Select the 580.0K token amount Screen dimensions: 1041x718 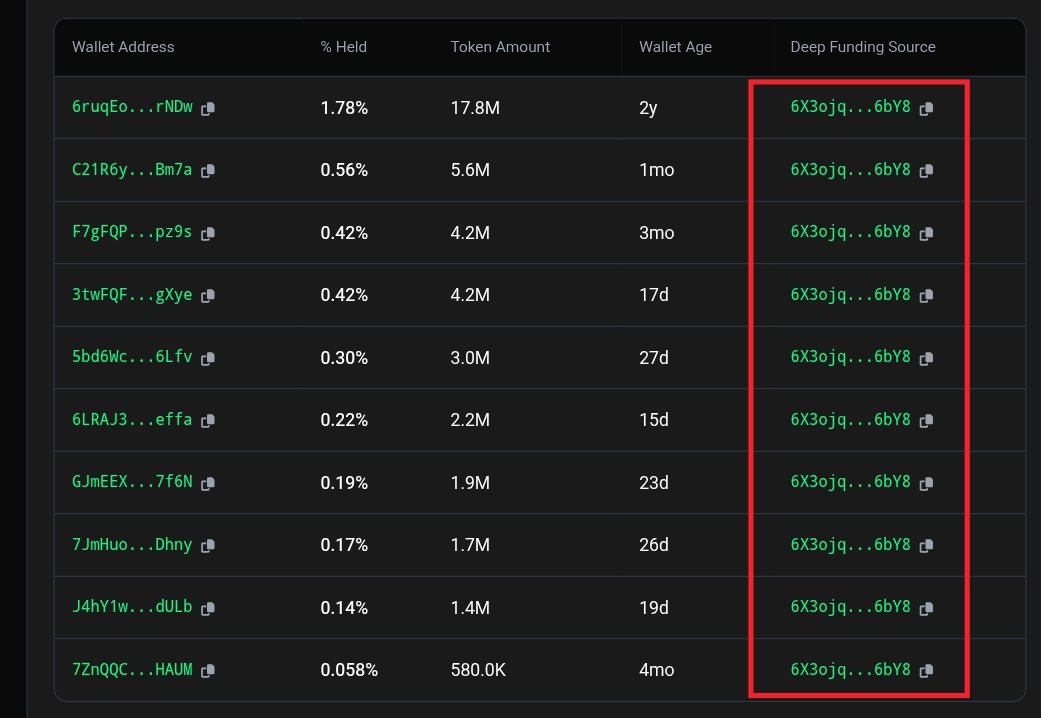[478, 670]
